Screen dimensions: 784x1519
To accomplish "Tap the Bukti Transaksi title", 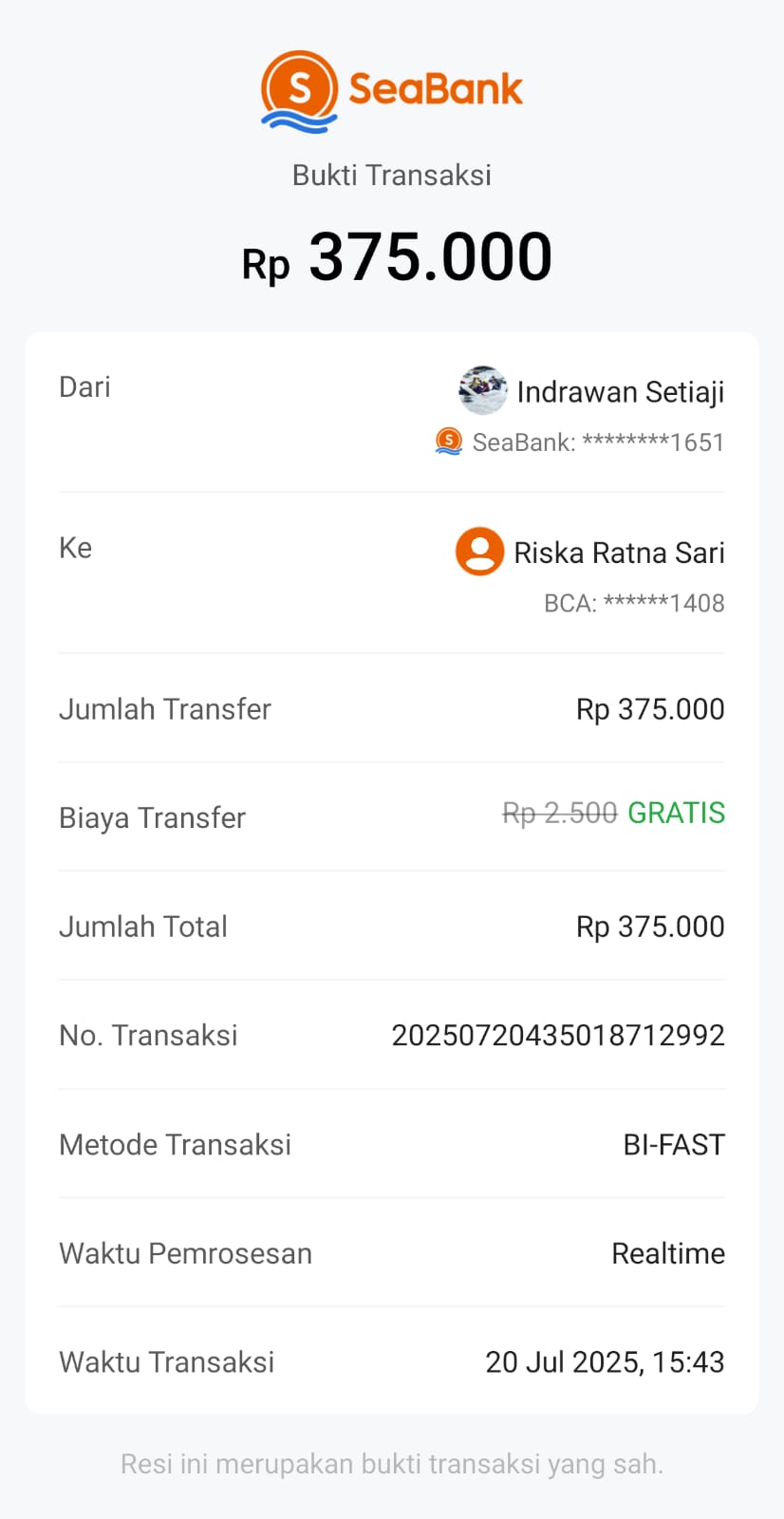I will point(391,175).
